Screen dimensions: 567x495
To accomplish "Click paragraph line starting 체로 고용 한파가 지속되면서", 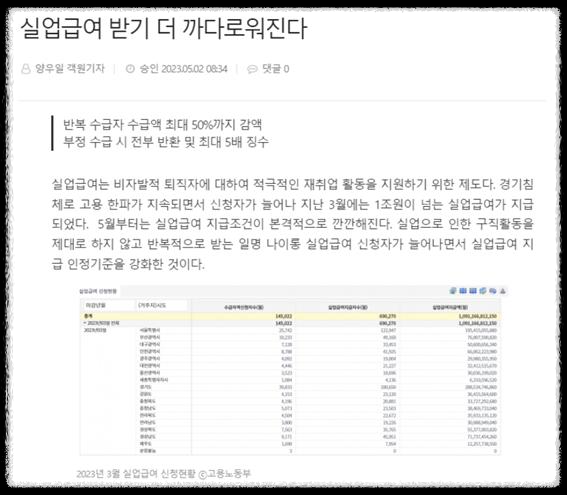I will pyautogui.click(x=293, y=205).
